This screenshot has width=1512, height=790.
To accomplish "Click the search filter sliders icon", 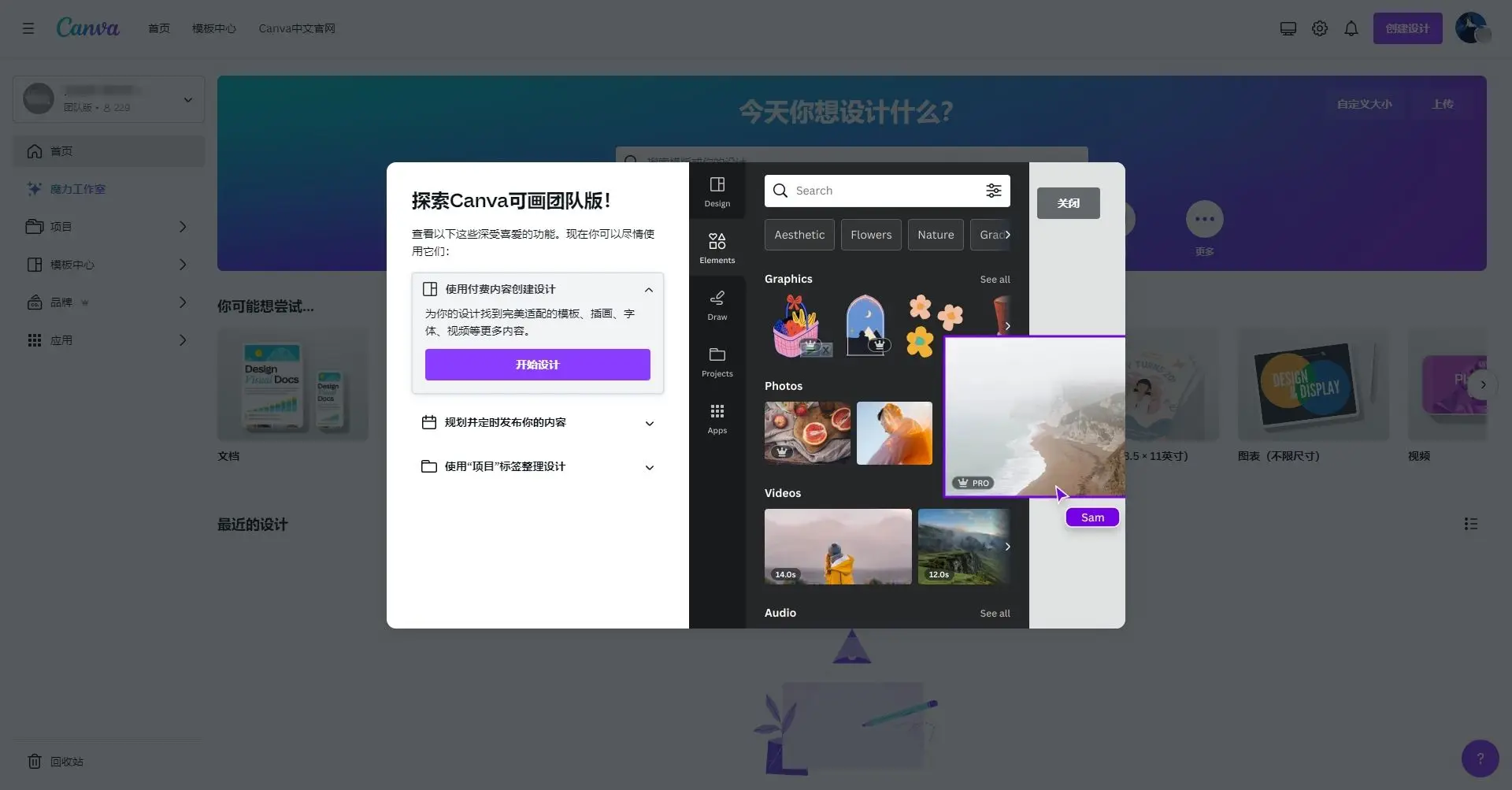I will coord(994,191).
